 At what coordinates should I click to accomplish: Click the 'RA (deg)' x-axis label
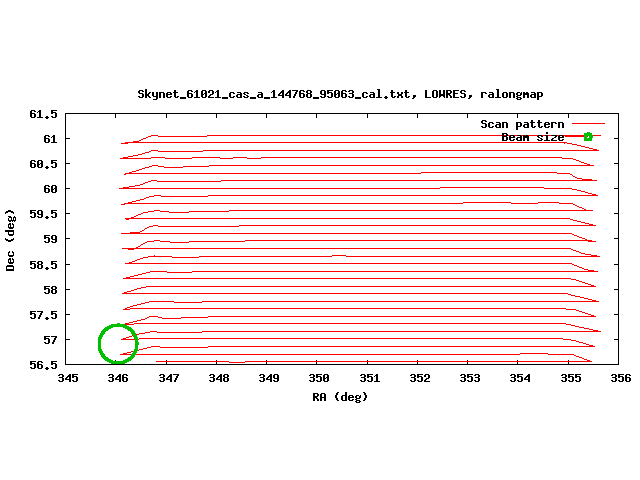(340, 397)
